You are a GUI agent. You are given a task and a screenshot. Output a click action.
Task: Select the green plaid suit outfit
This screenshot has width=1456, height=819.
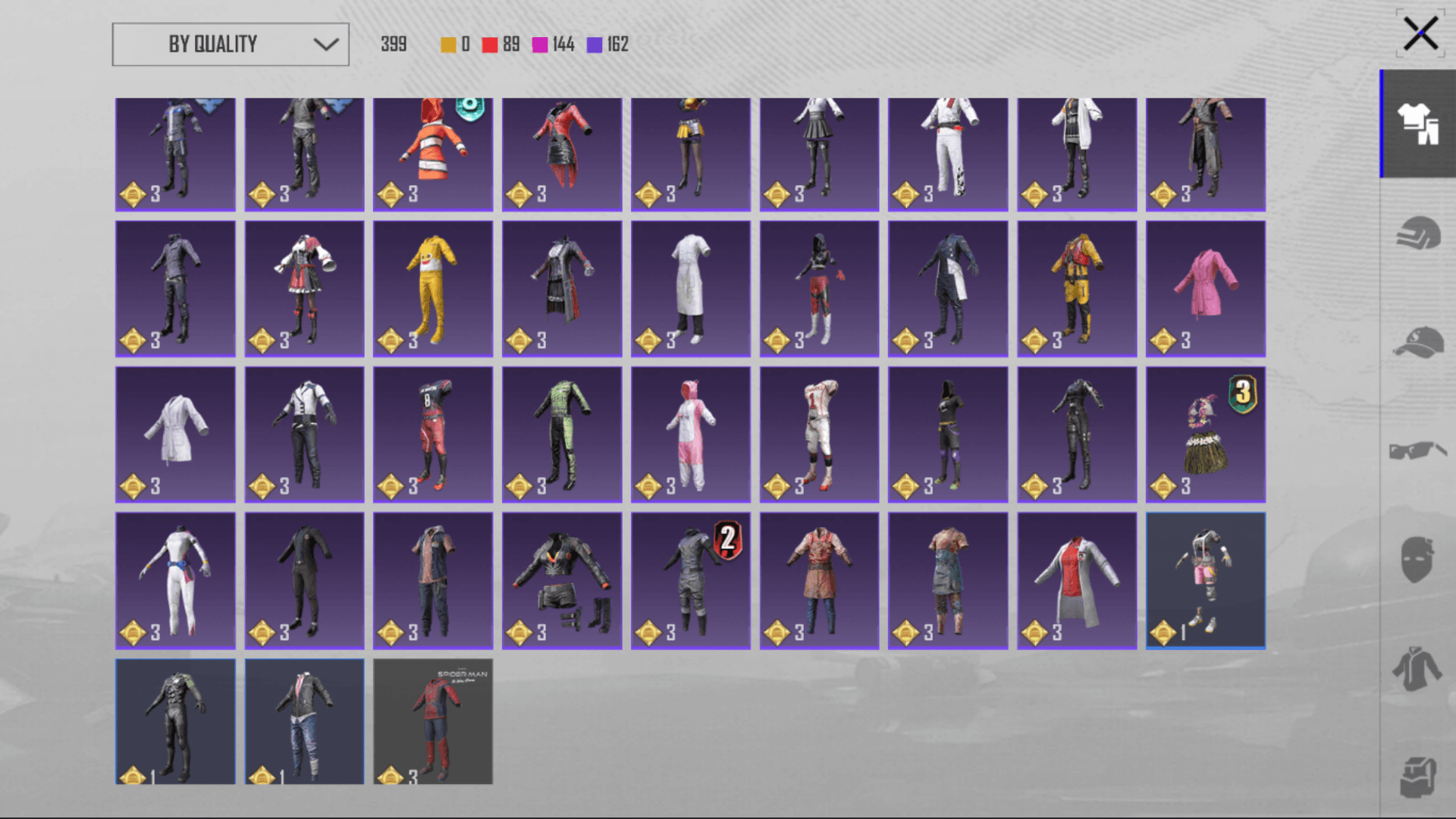(x=562, y=435)
